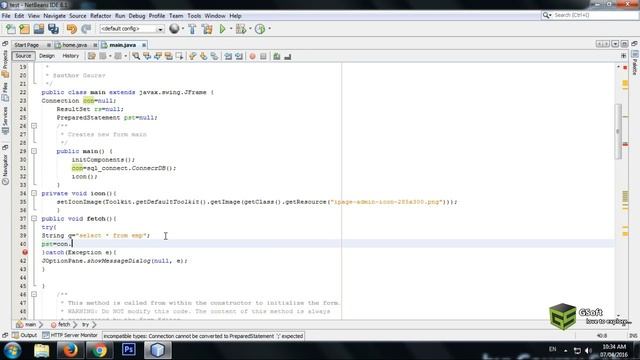Toggle Rectangular Selection icon
This screenshot has width=640, height=360.
[x=179, y=56]
